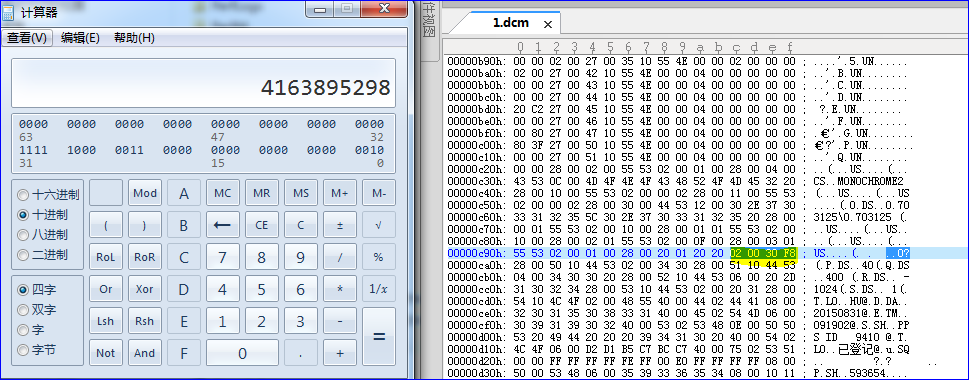This screenshot has height=380, width=969.
Task: Click the RoL rotate left button
Action: tap(106, 256)
